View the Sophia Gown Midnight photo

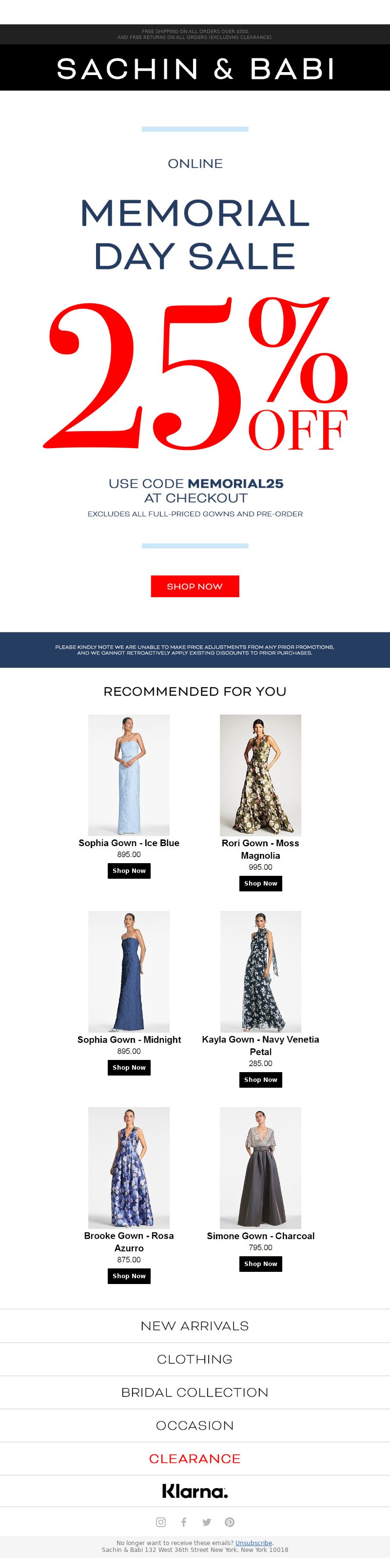[129, 971]
